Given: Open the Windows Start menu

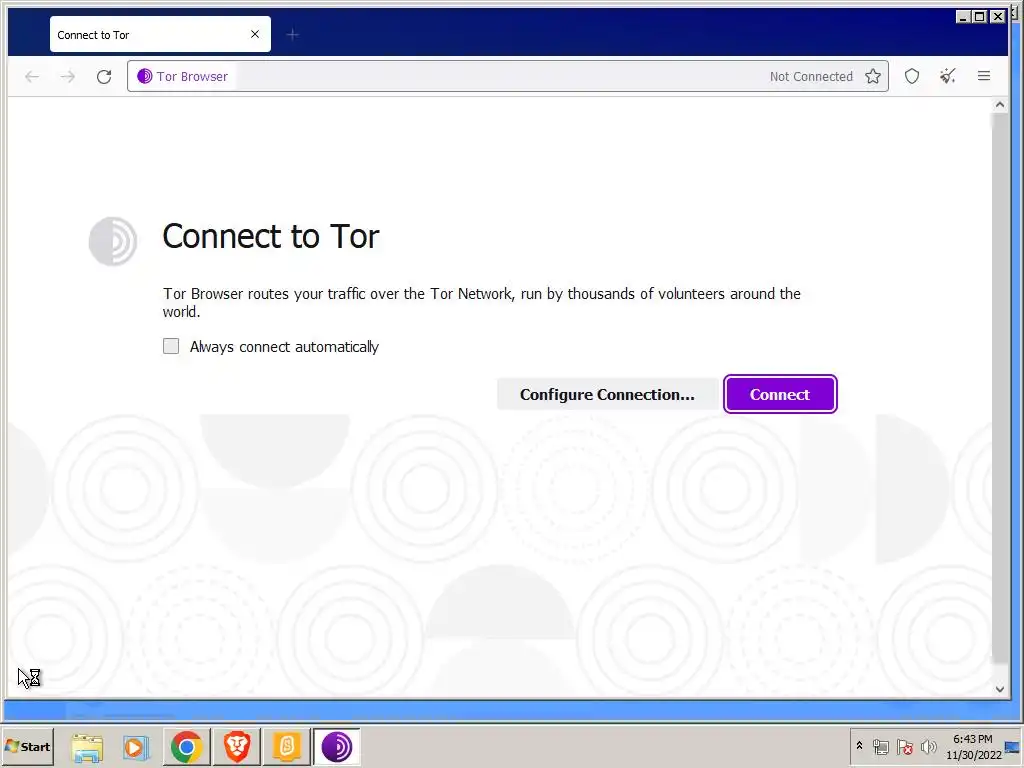Looking at the screenshot, I should pyautogui.click(x=27, y=746).
